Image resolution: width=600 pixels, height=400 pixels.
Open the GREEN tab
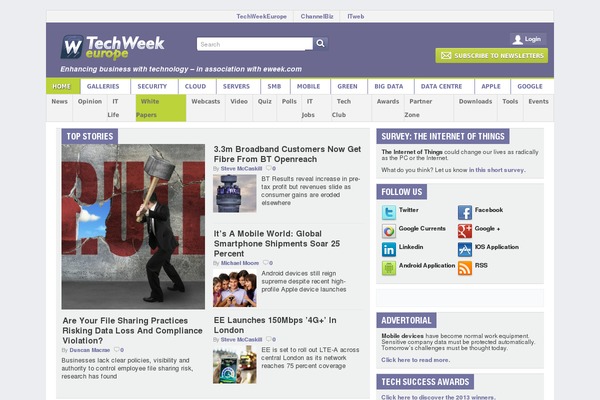point(347,86)
